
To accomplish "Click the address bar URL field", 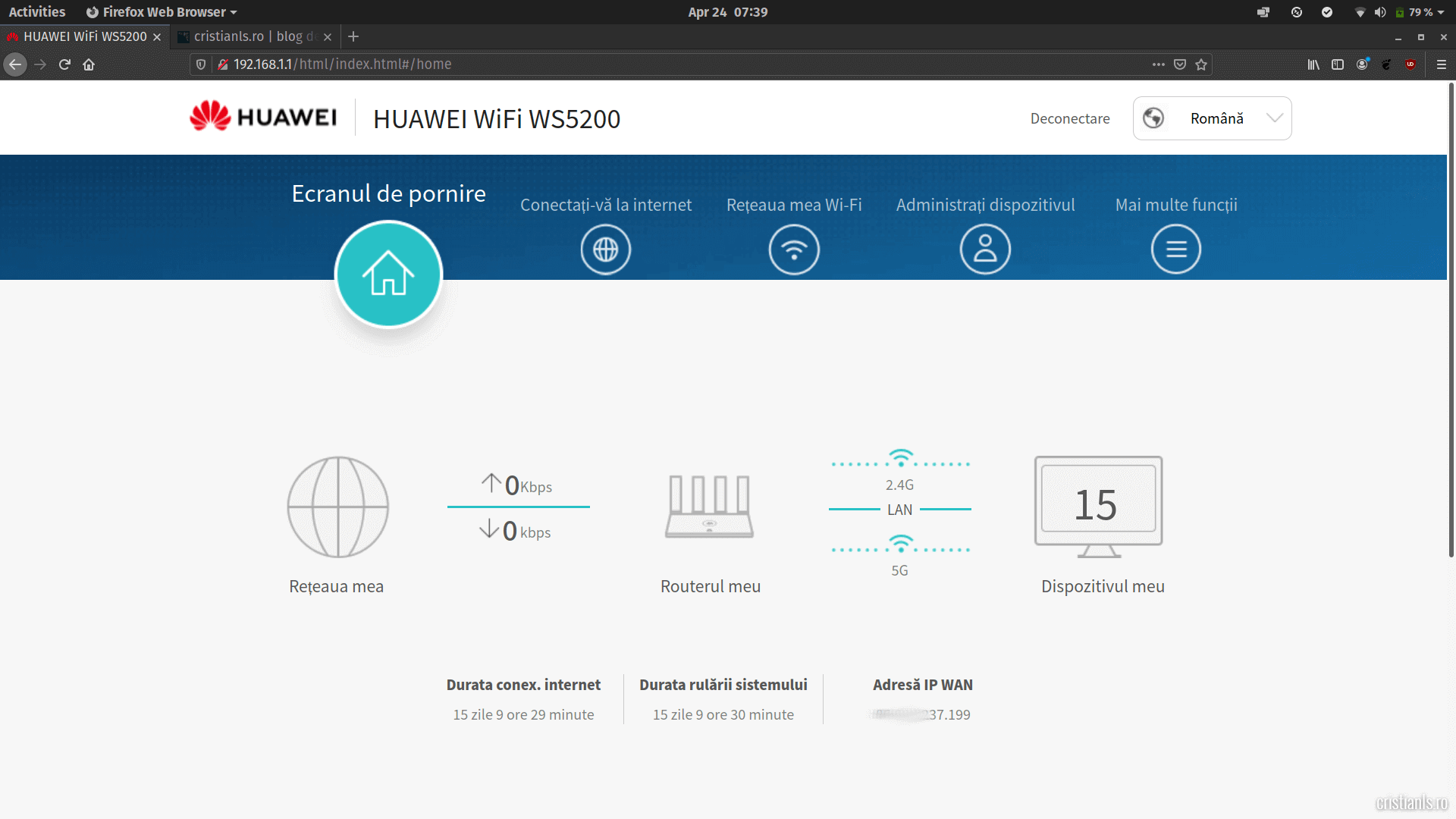I will coord(682,64).
